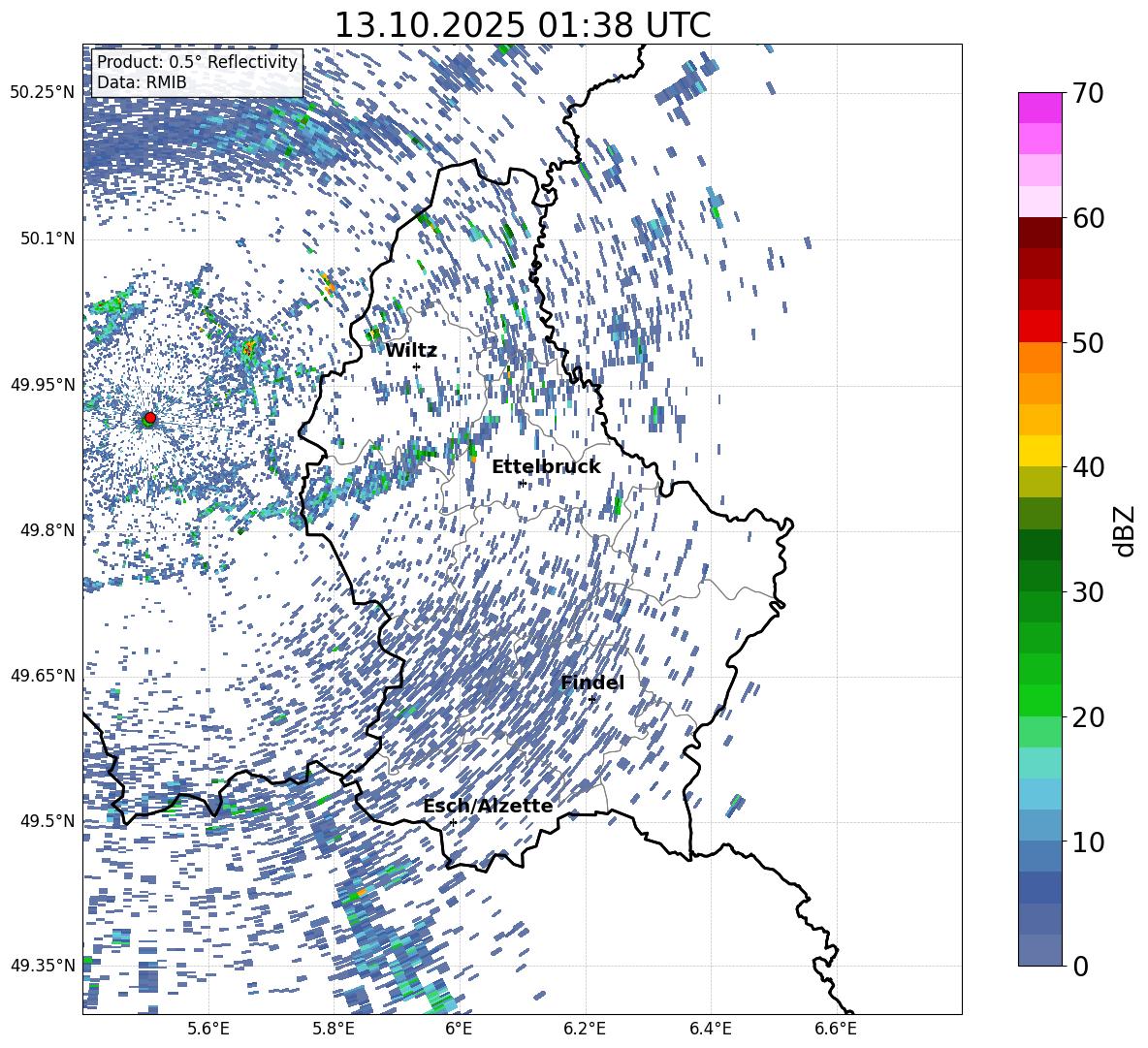
Task: Click the 6.4°E longitude label
Action: point(710,1029)
